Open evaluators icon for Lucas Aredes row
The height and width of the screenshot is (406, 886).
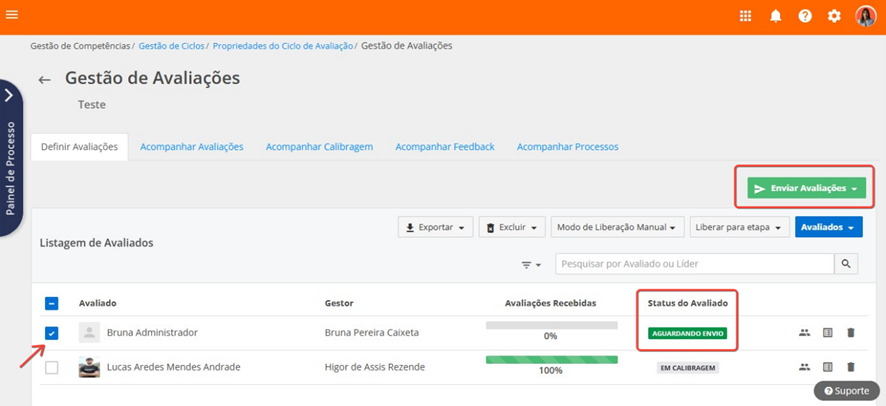804,367
